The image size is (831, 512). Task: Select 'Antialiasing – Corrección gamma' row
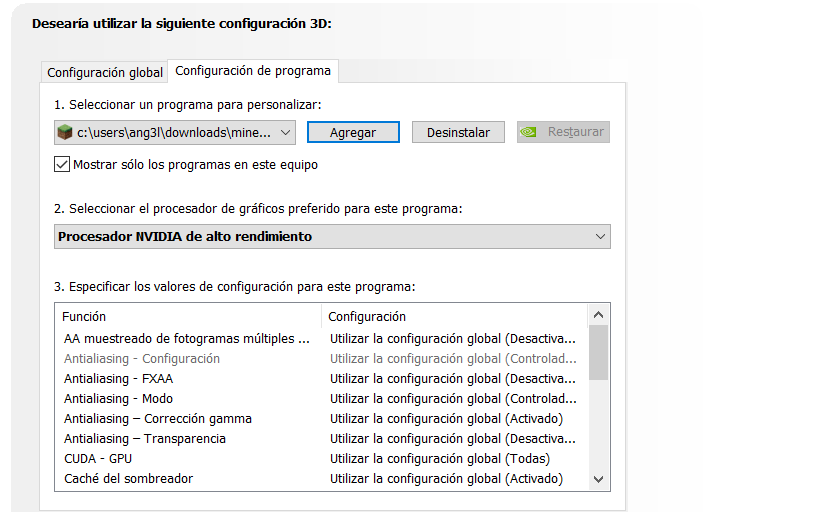pos(321,419)
